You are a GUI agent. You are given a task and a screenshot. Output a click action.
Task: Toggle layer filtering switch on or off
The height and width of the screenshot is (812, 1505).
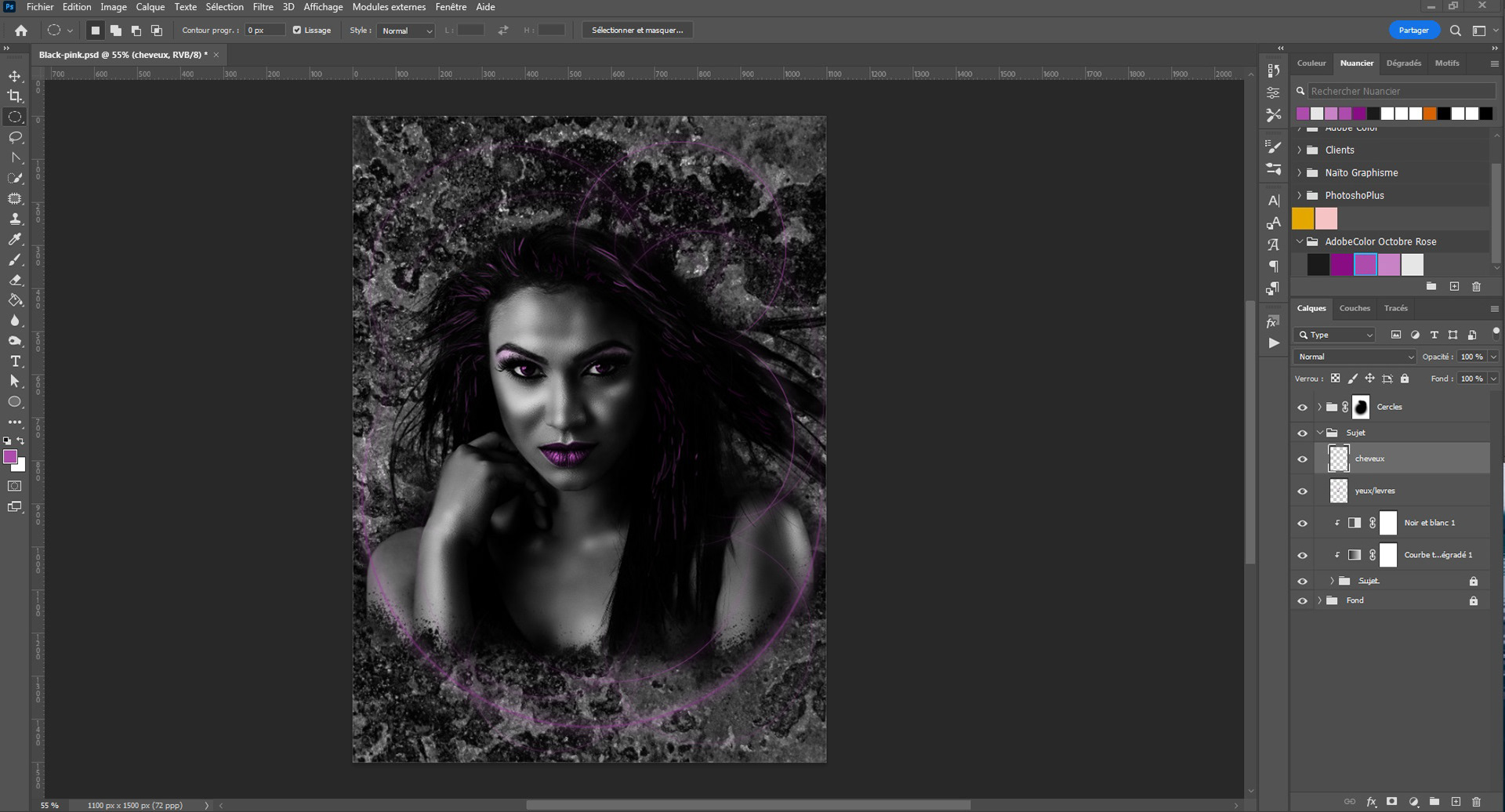click(1496, 333)
